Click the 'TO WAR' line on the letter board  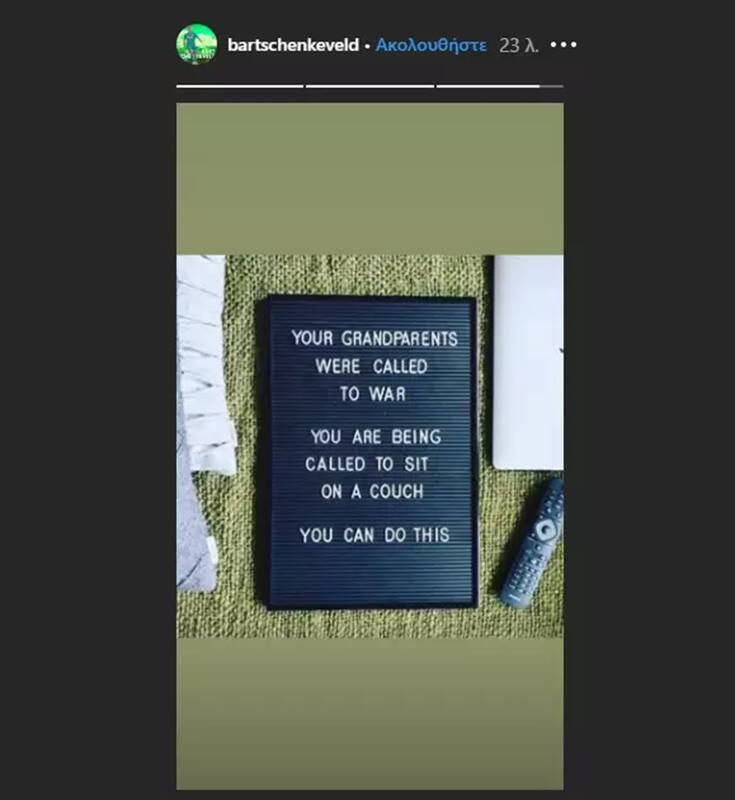tap(373, 394)
